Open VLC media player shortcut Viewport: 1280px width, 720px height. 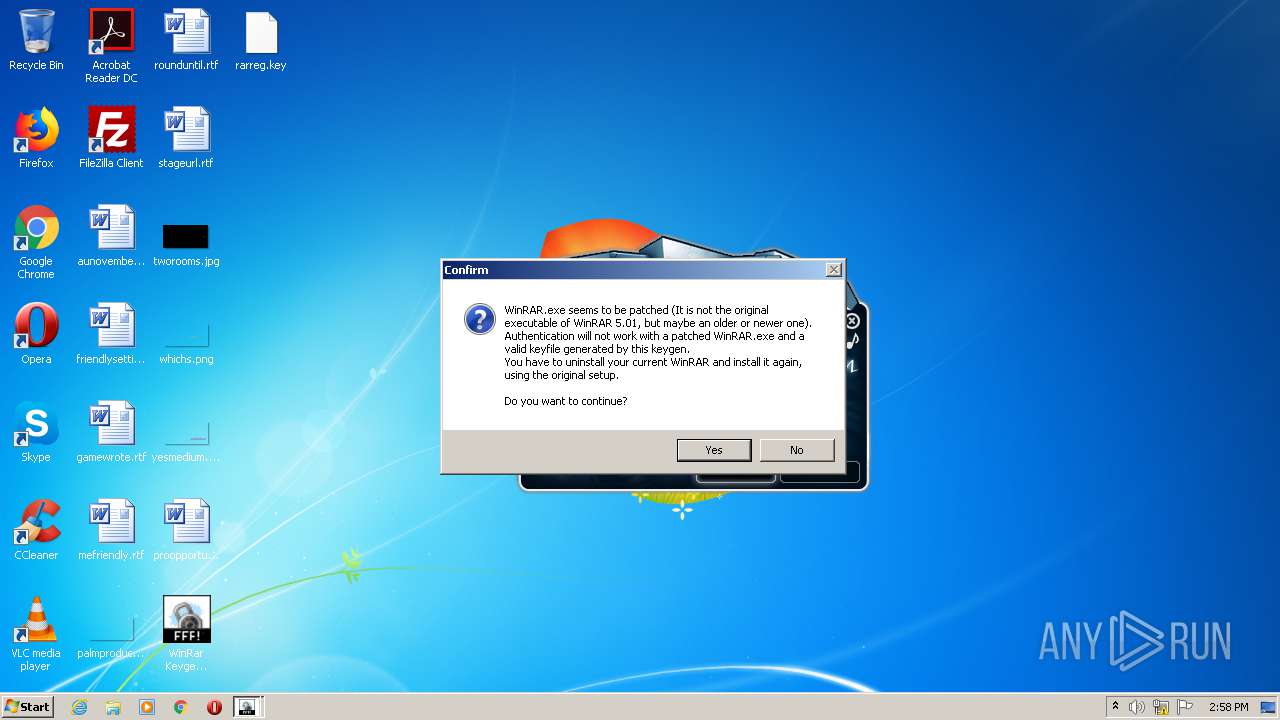tap(36, 635)
